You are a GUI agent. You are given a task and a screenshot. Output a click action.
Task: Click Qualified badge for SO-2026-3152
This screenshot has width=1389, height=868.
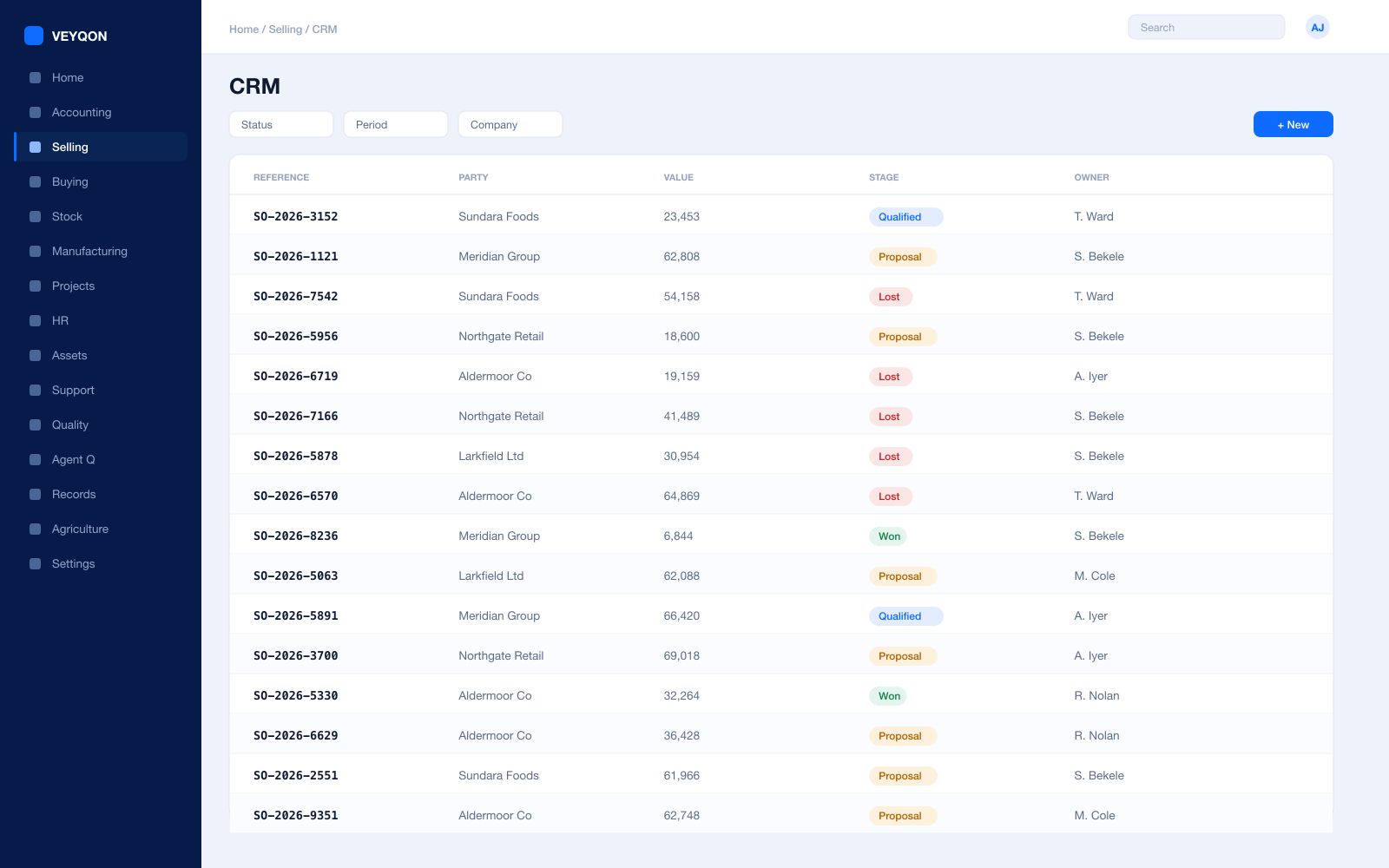[x=905, y=217]
